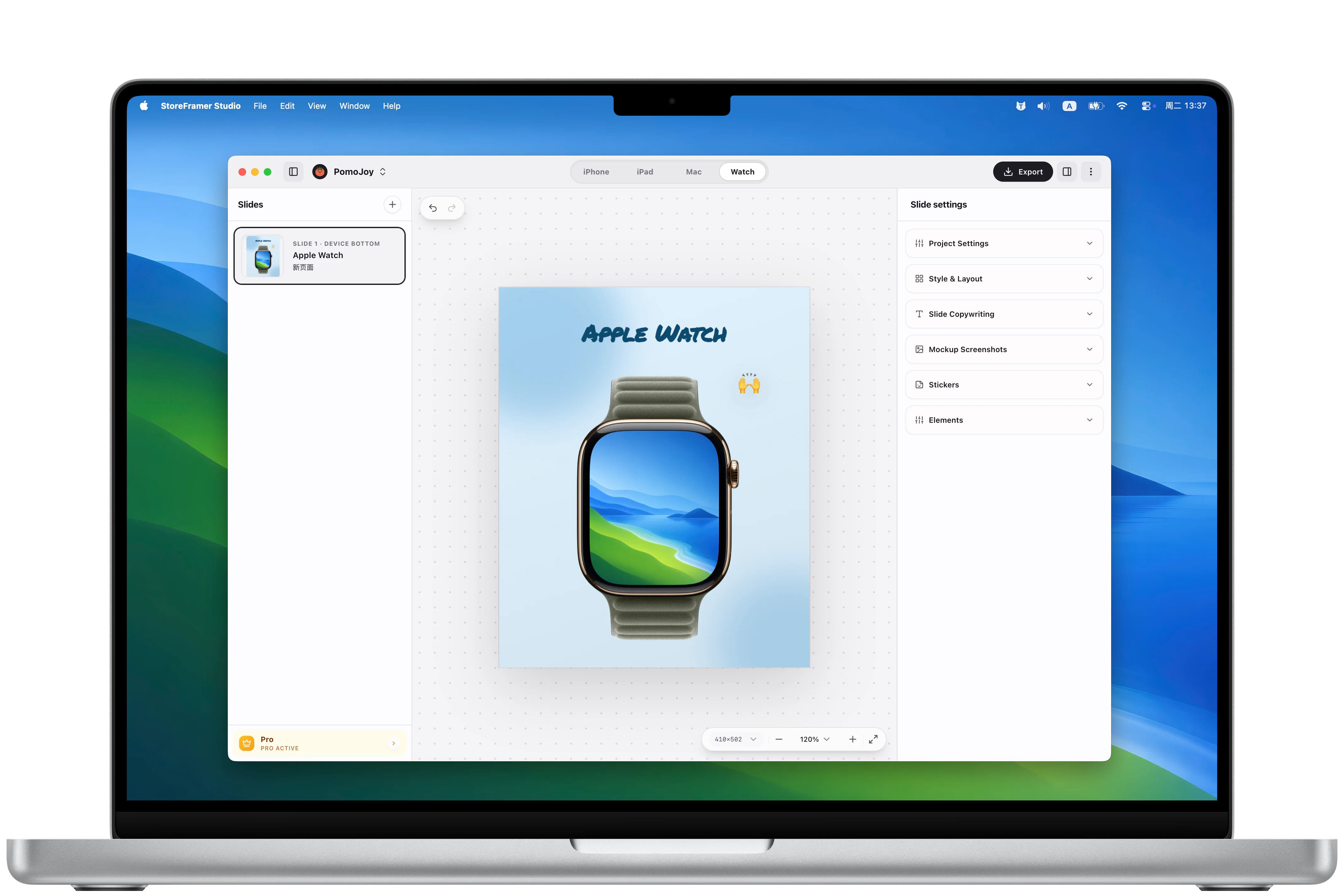Open the three-dot more options menu
1344x896 pixels.
[1091, 171]
